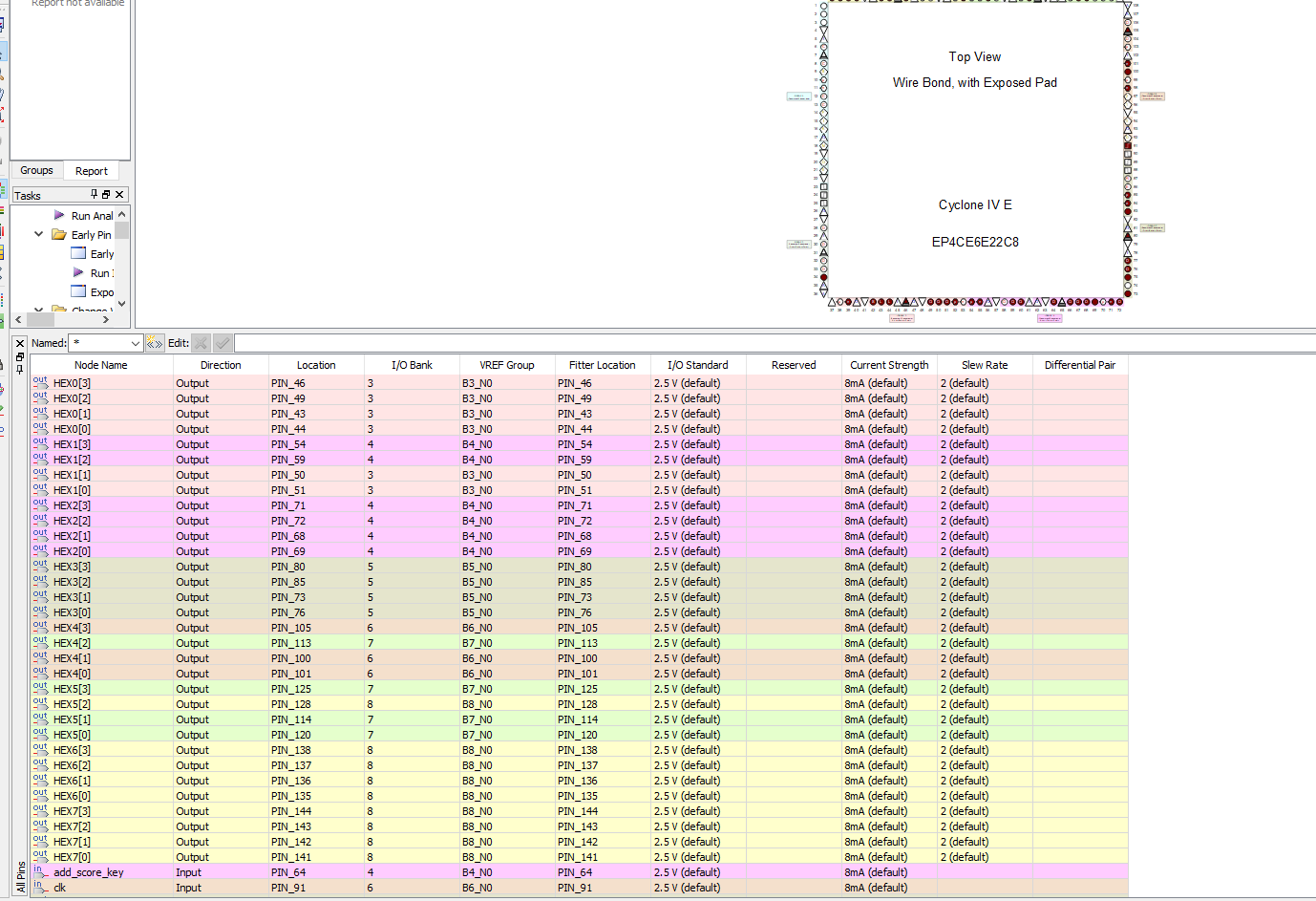Select the Slew Rate cell for HEX6[3]
The image size is (1316, 901).
coord(985,749)
